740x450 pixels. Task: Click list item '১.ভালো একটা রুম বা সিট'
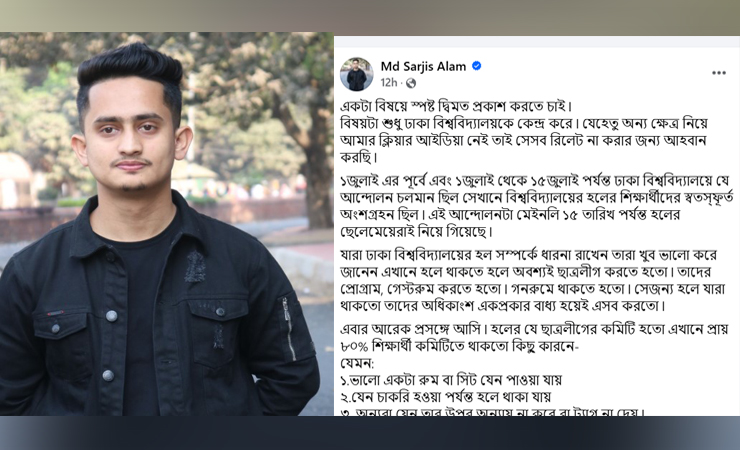[x=451, y=380]
